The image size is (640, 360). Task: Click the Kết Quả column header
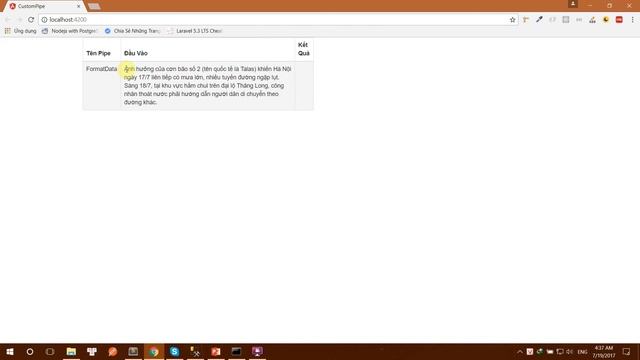coord(304,49)
